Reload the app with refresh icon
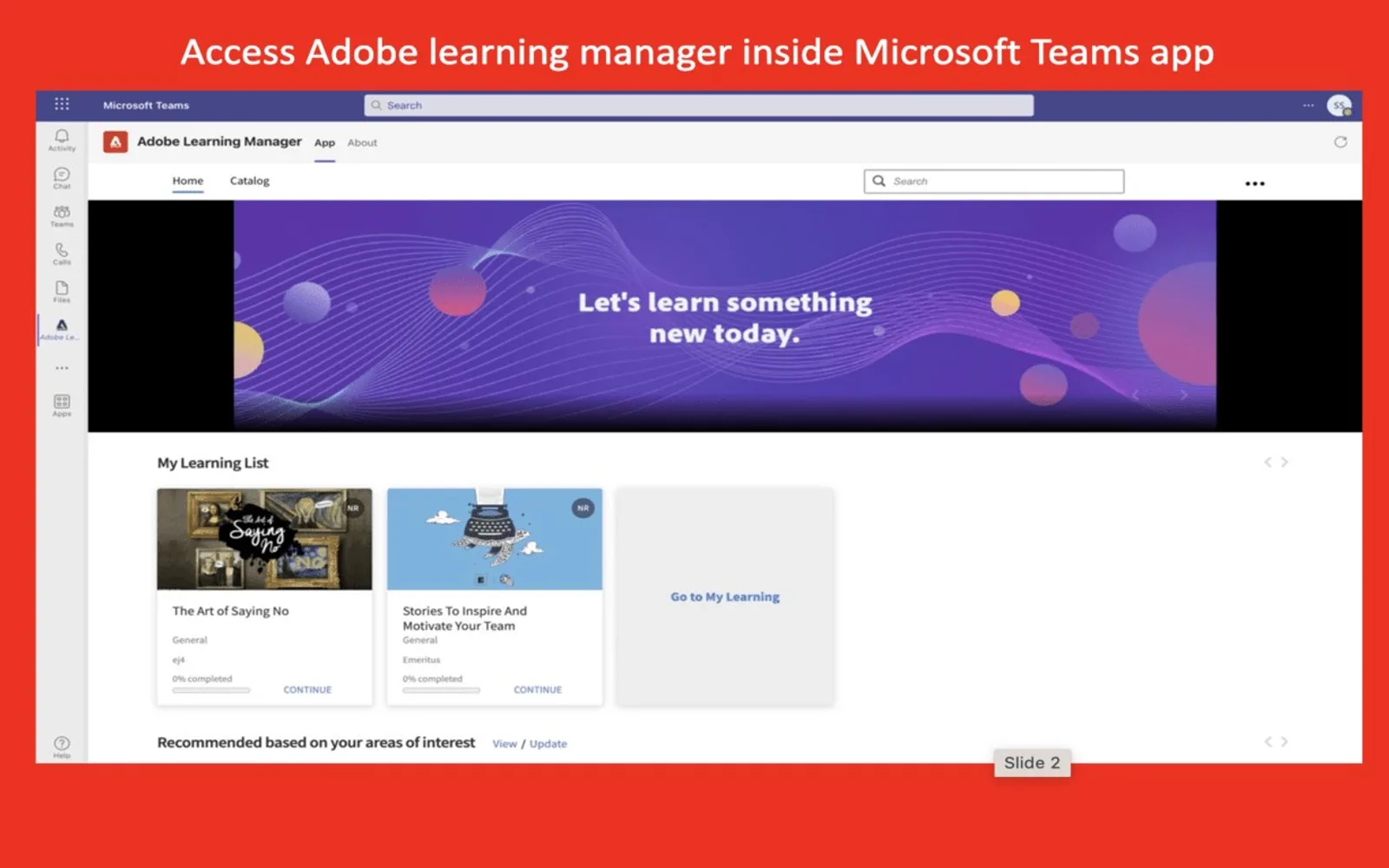Image resolution: width=1389 pixels, height=868 pixels. pos(1340,141)
